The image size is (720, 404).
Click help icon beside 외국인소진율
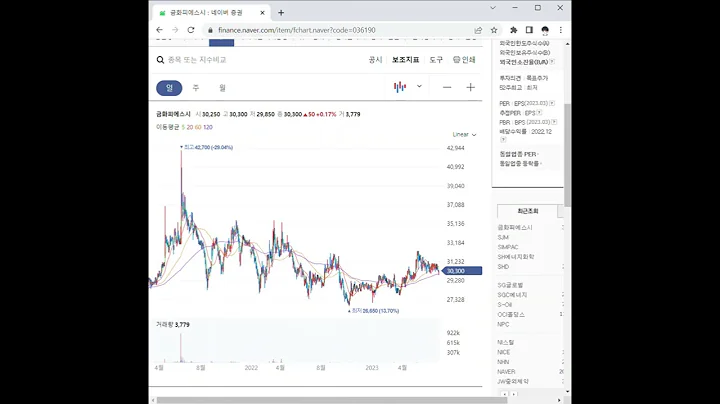click(552, 62)
